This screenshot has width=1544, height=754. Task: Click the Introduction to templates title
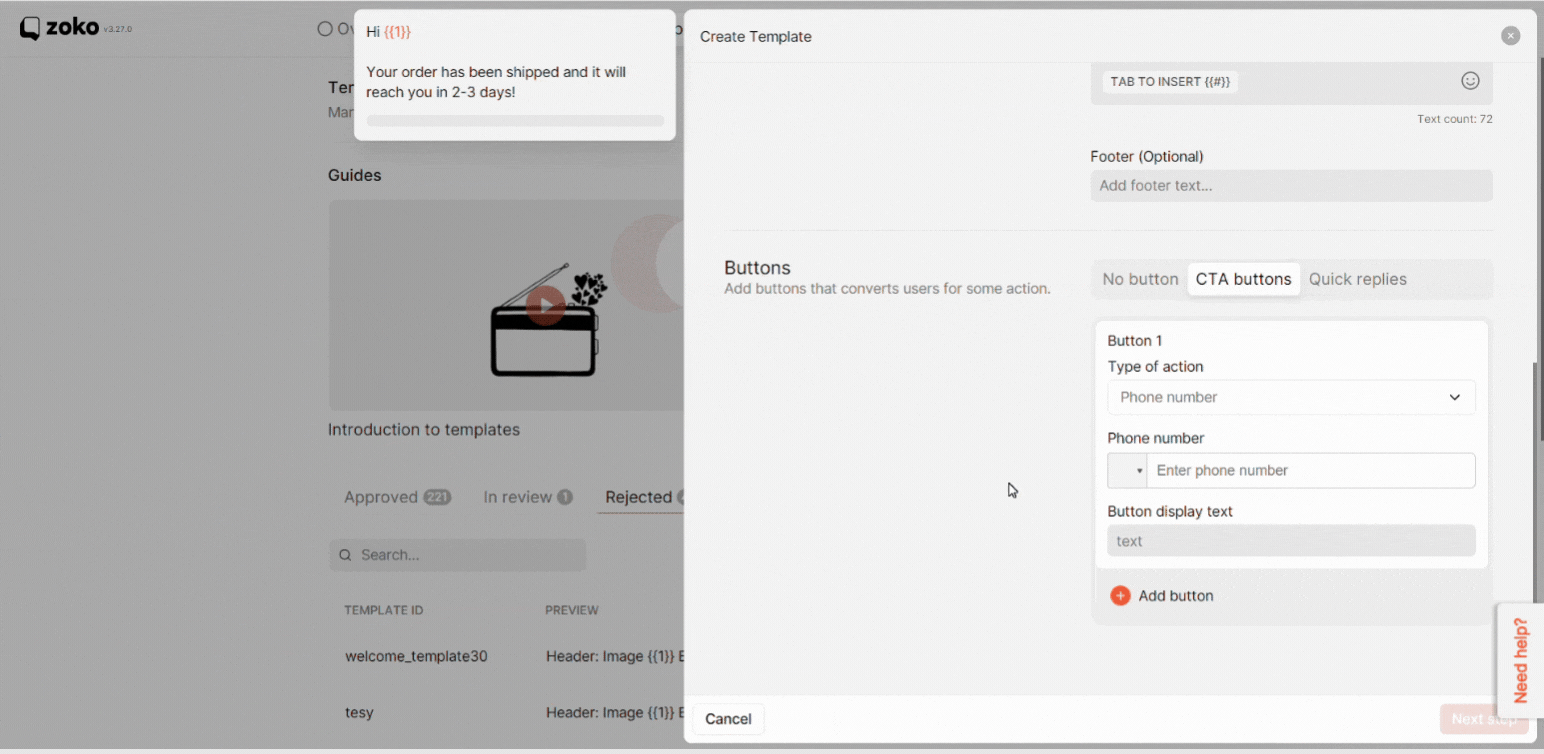424,430
